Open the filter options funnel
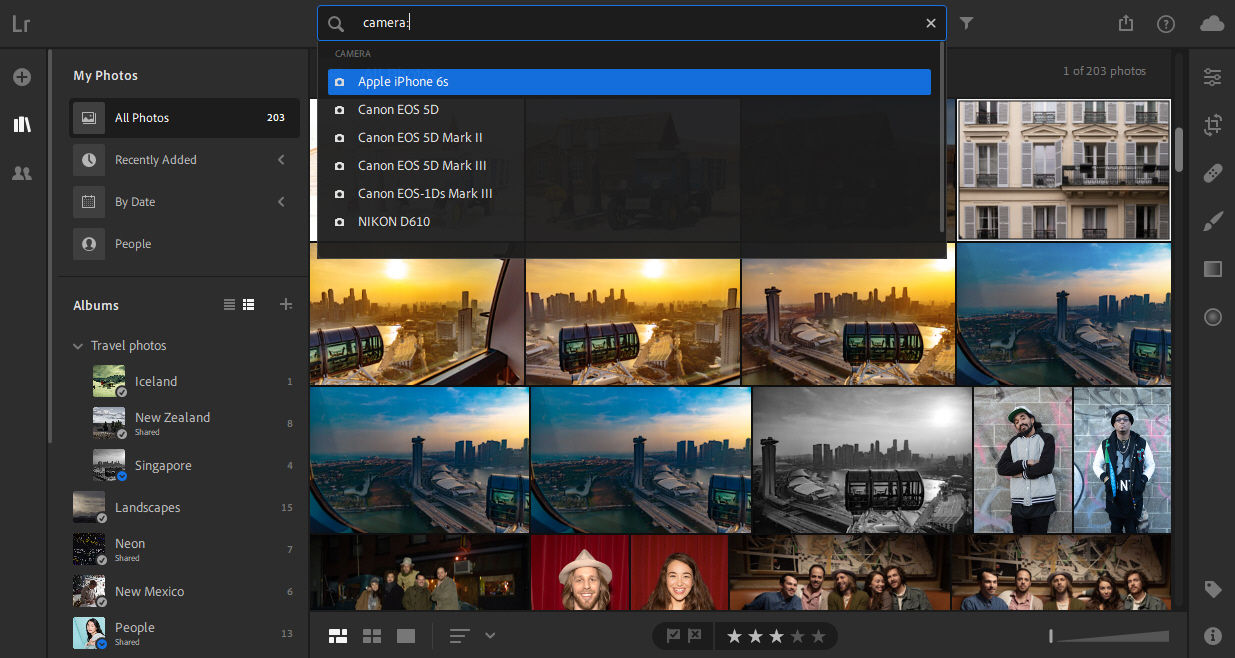This screenshot has height=658, width=1235. [x=966, y=22]
